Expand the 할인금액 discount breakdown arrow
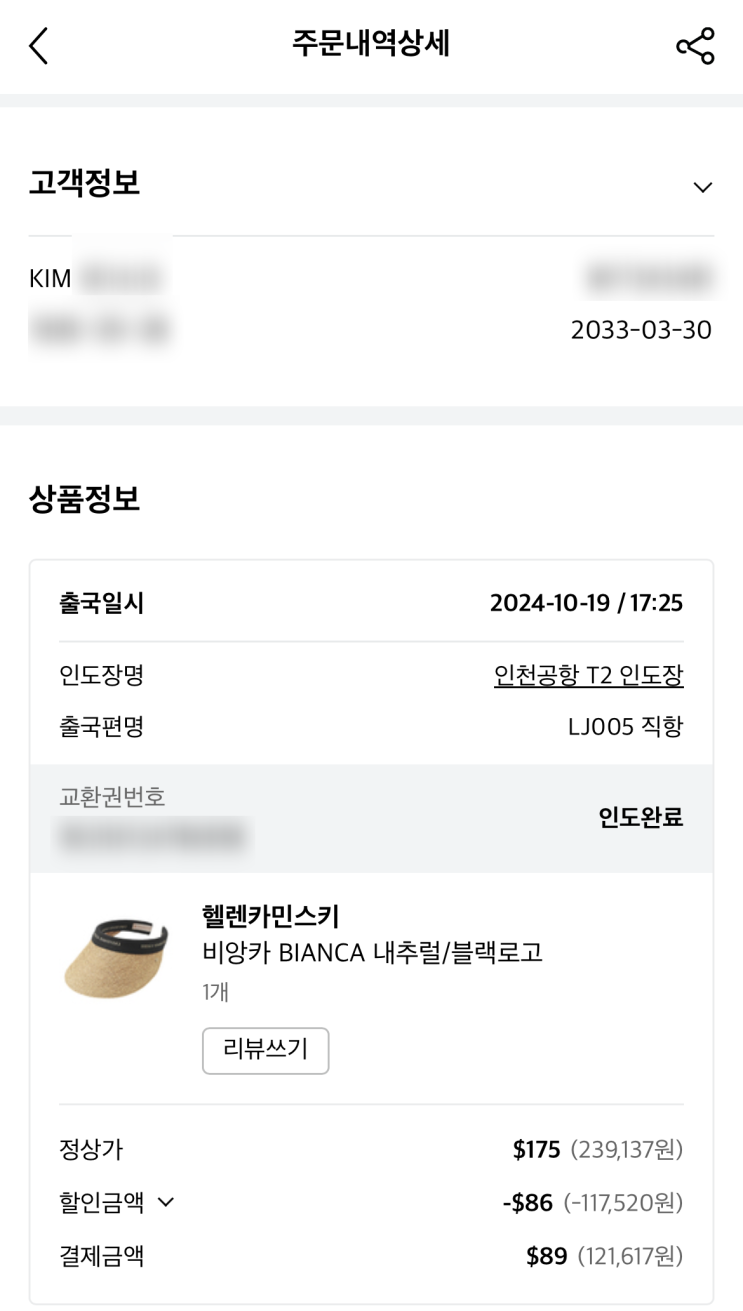 click(166, 1202)
